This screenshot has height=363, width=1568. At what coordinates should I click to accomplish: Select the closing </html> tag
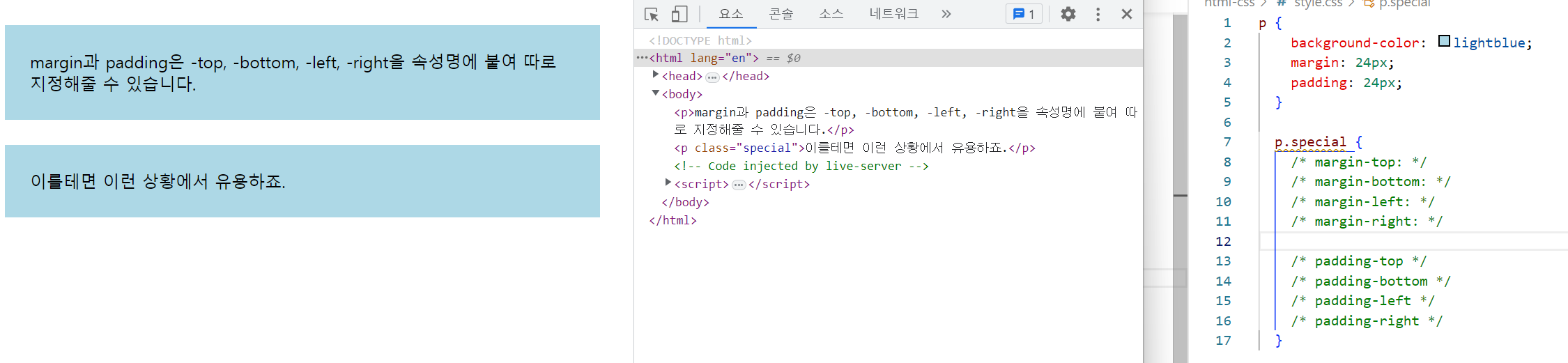point(672,220)
